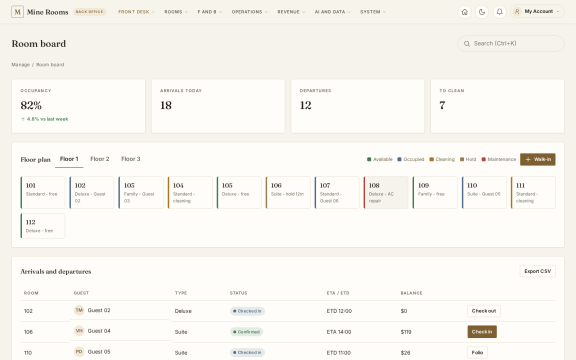The image size is (576, 360).
Task: Focus the Search (Ctrl+K) field
Action: pyautogui.click(x=511, y=43)
